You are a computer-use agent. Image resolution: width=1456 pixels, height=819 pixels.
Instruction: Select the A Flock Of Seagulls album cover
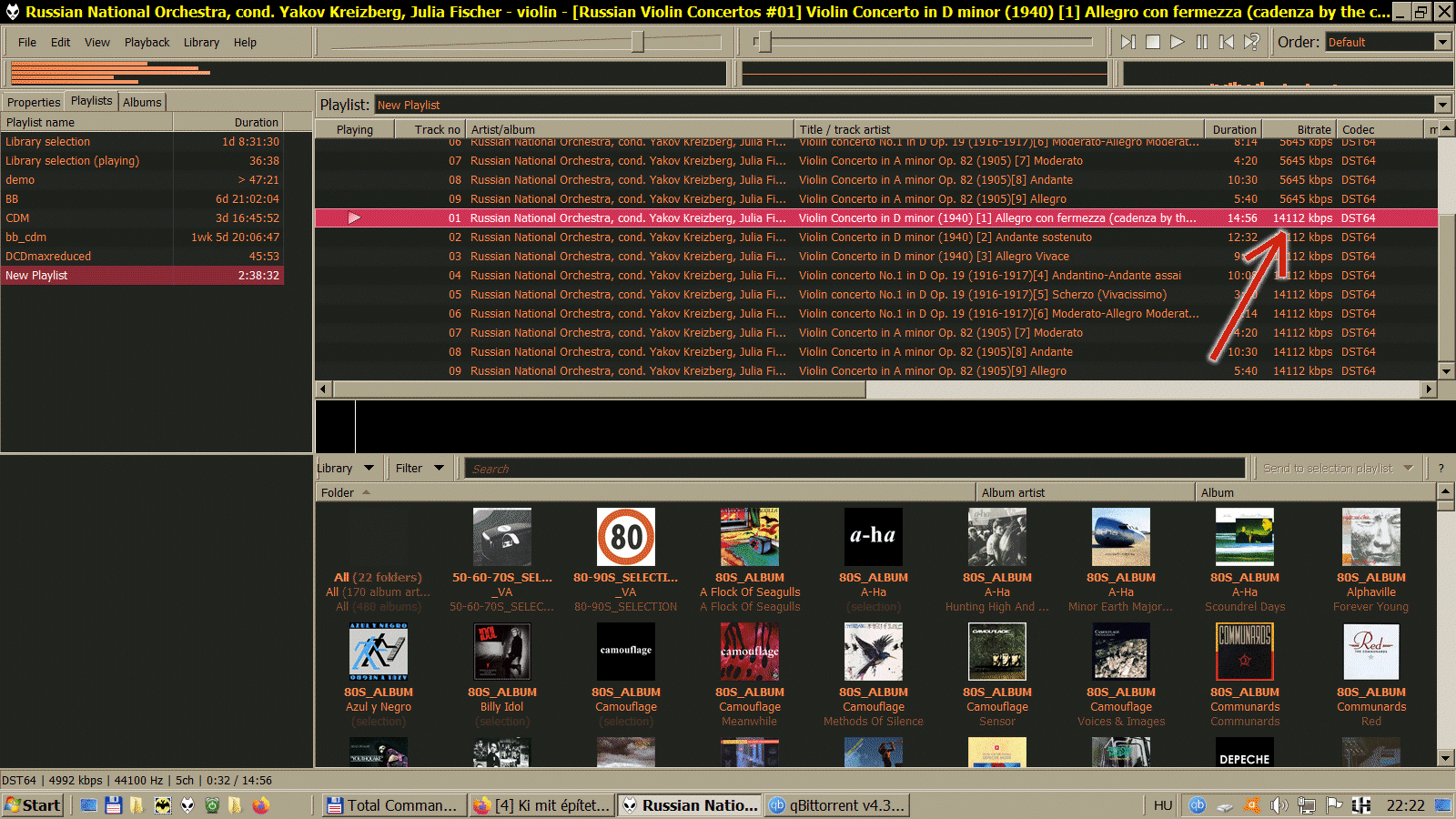[x=750, y=537]
